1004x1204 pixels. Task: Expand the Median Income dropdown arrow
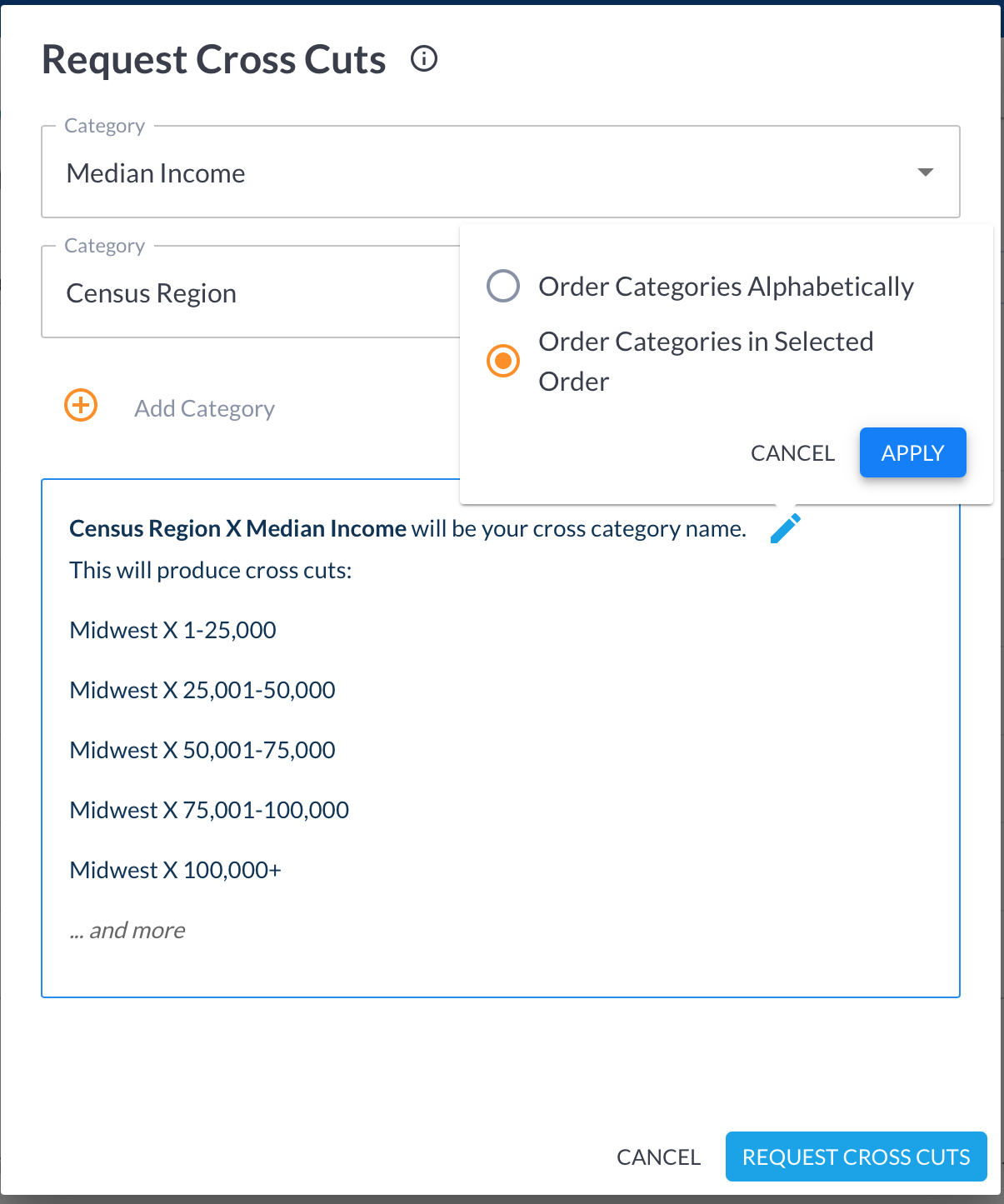[x=925, y=172]
